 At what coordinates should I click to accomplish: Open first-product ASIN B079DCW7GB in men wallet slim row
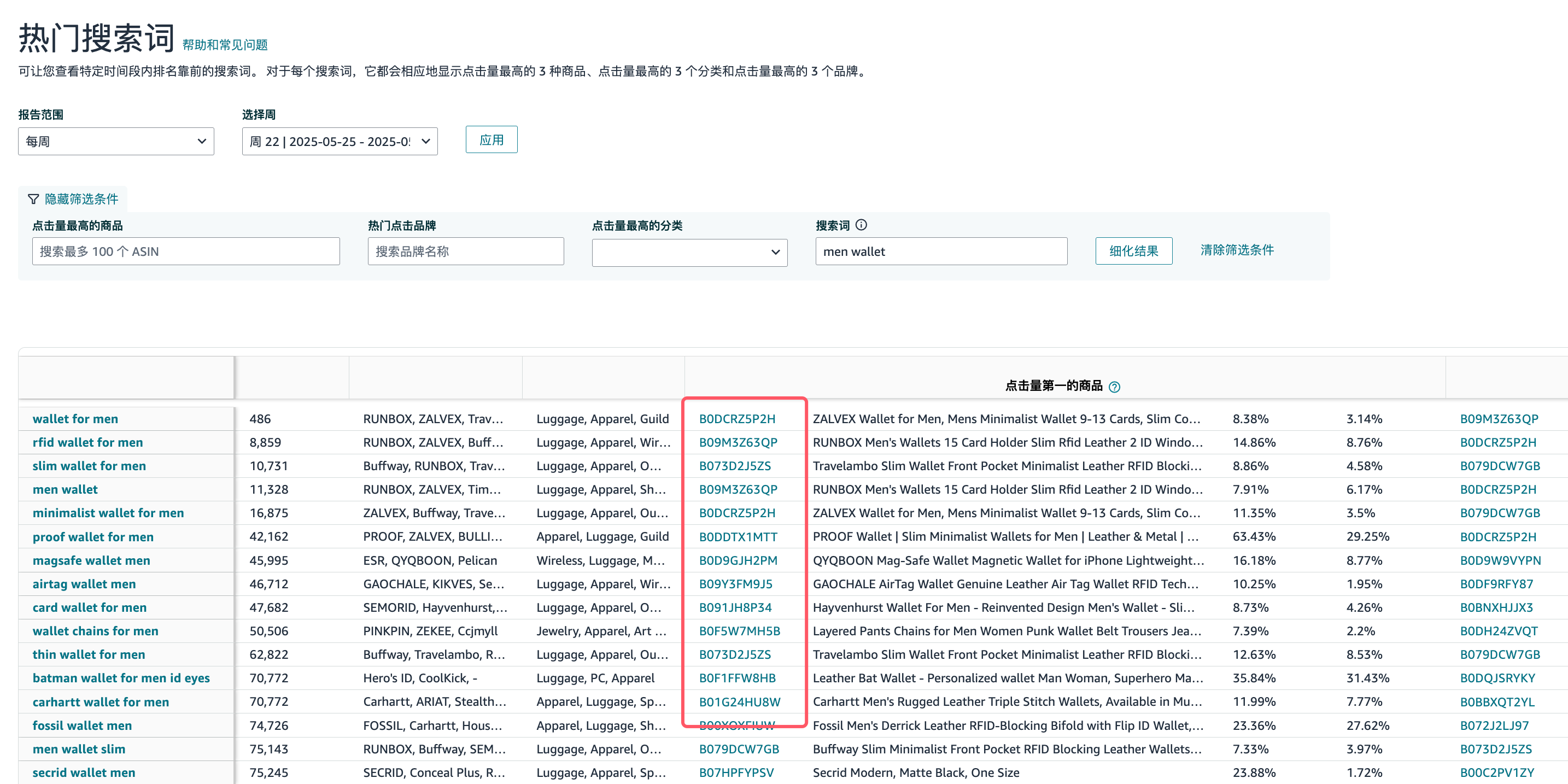[739, 750]
